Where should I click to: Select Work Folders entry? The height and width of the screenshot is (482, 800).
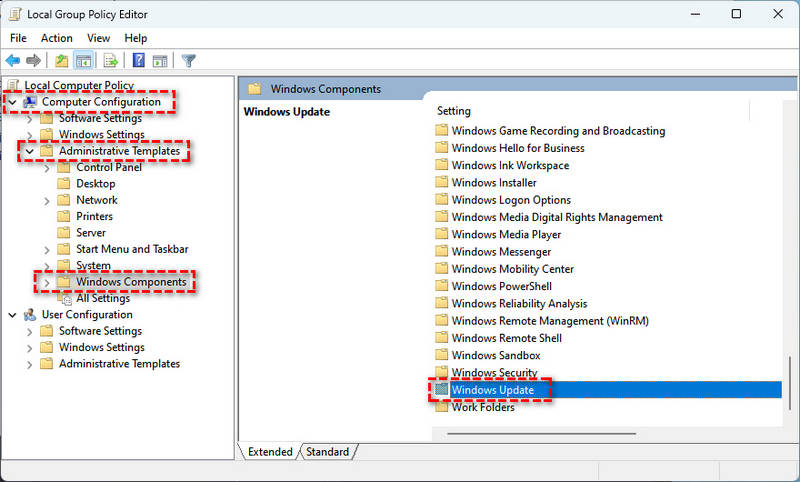483,407
